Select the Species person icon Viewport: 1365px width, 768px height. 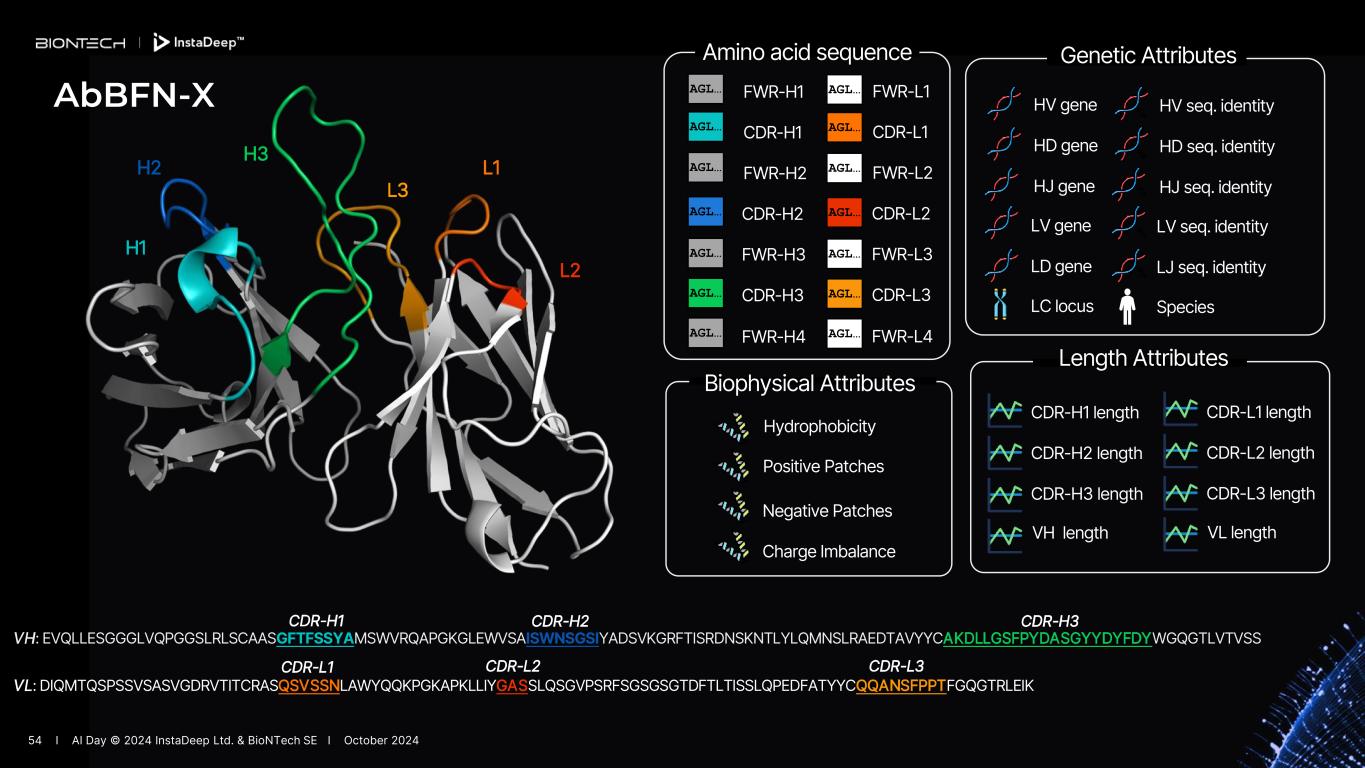[x=1127, y=307]
